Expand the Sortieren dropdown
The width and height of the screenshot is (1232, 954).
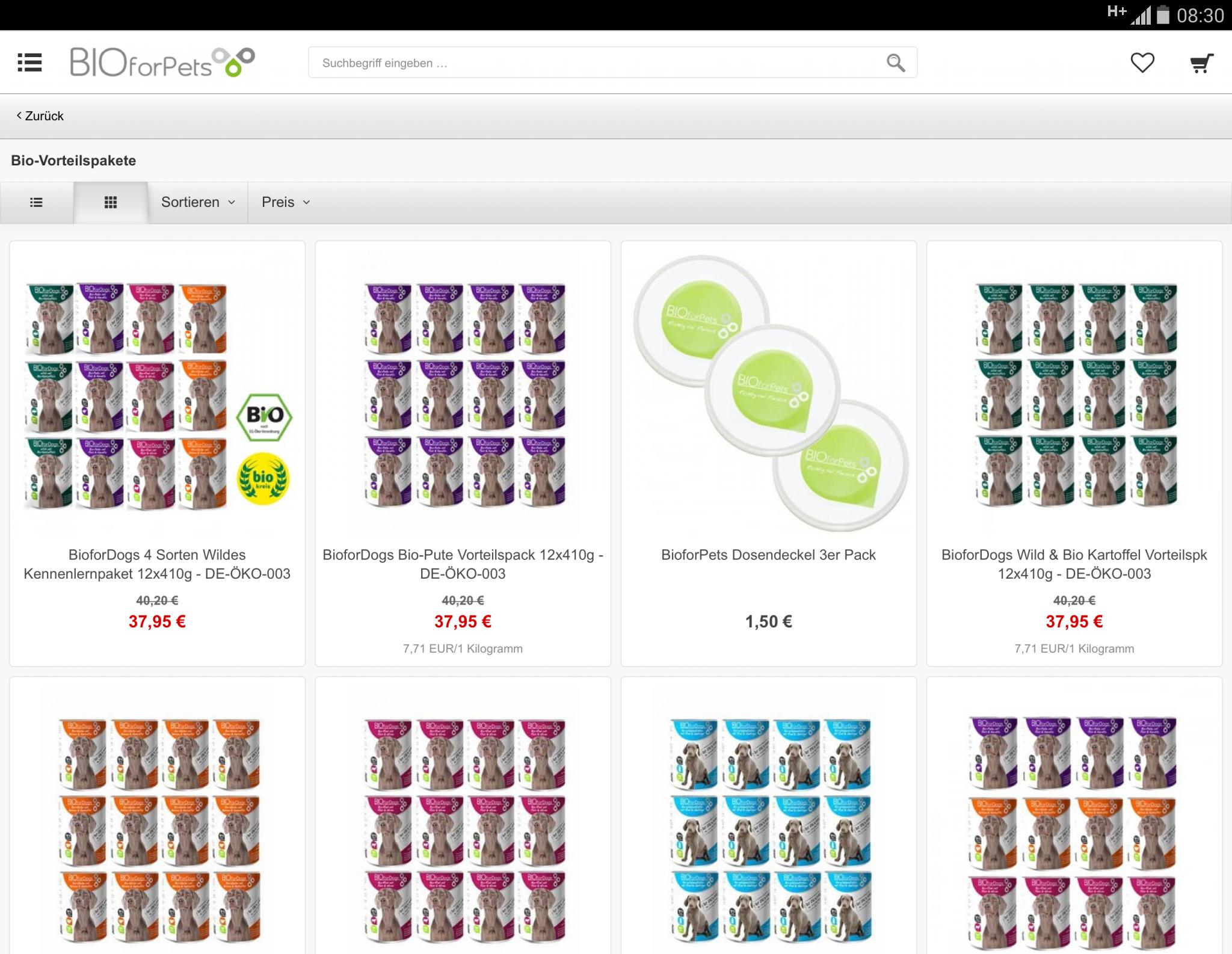(x=198, y=203)
